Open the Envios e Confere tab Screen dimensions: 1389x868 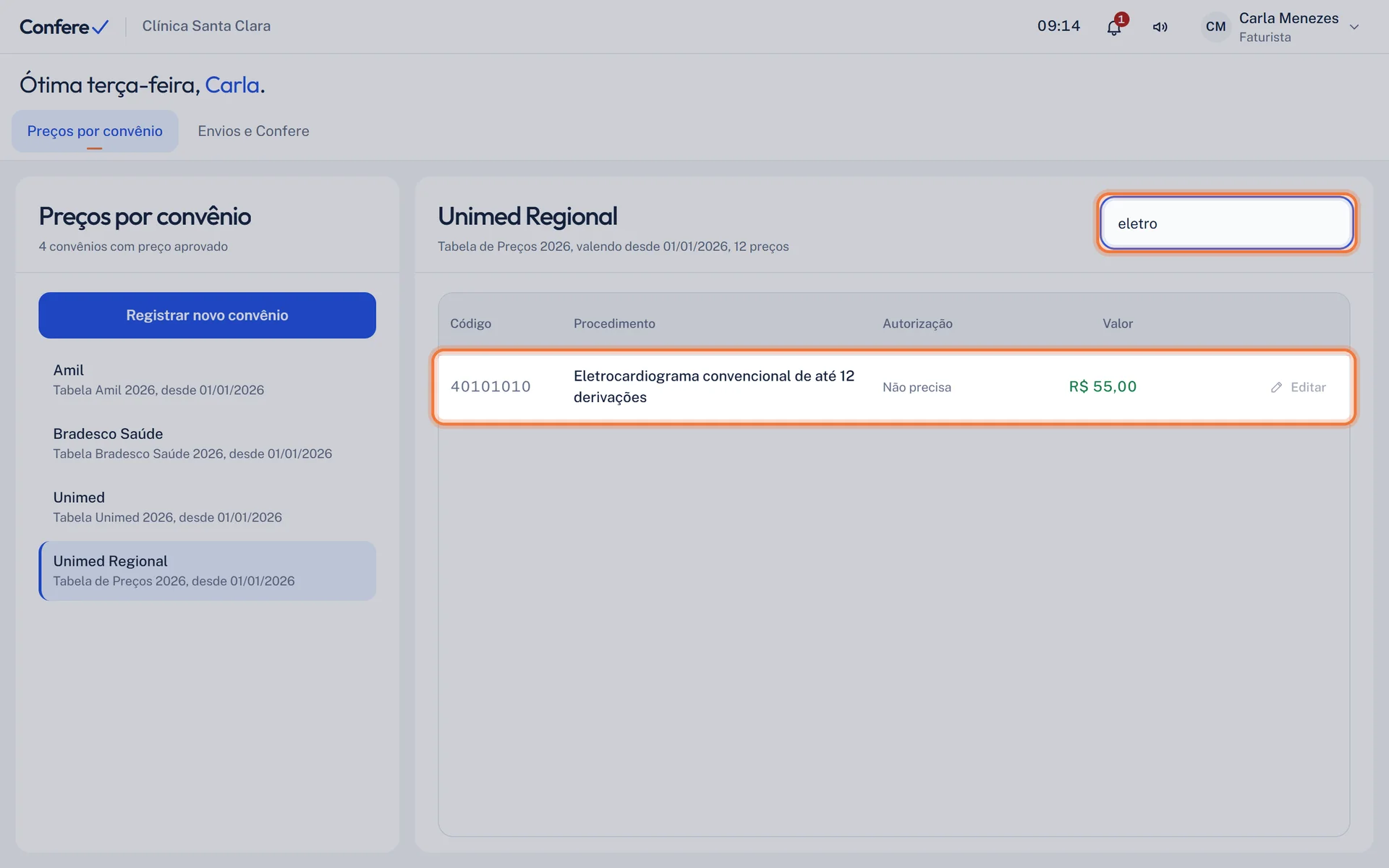coord(253,131)
